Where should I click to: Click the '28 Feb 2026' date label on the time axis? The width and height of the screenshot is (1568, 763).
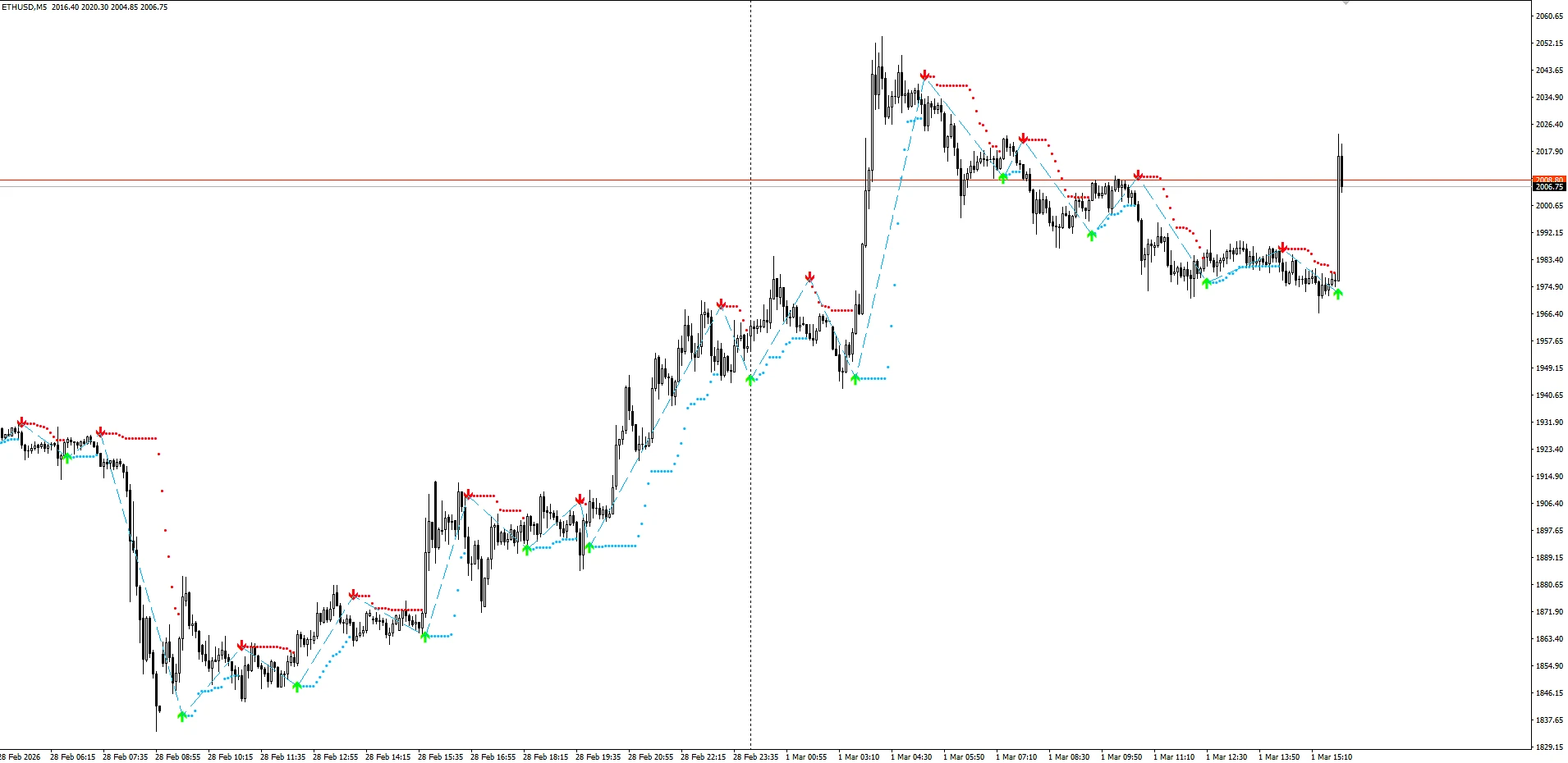coord(21,756)
